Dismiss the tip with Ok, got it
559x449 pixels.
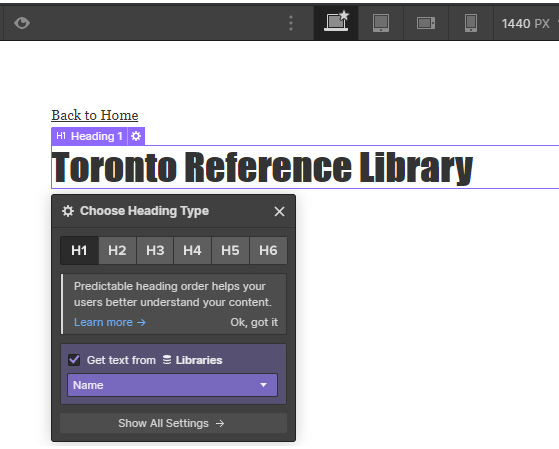pos(254,322)
